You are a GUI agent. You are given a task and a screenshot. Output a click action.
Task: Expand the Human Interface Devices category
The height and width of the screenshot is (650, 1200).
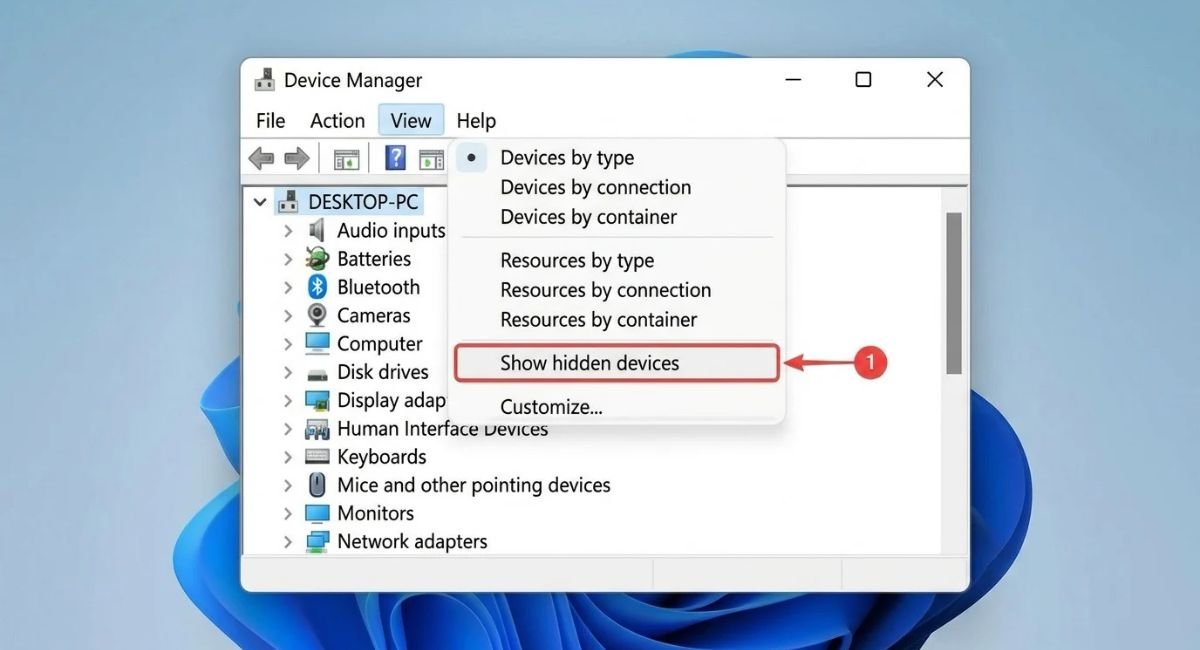point(288,429)
